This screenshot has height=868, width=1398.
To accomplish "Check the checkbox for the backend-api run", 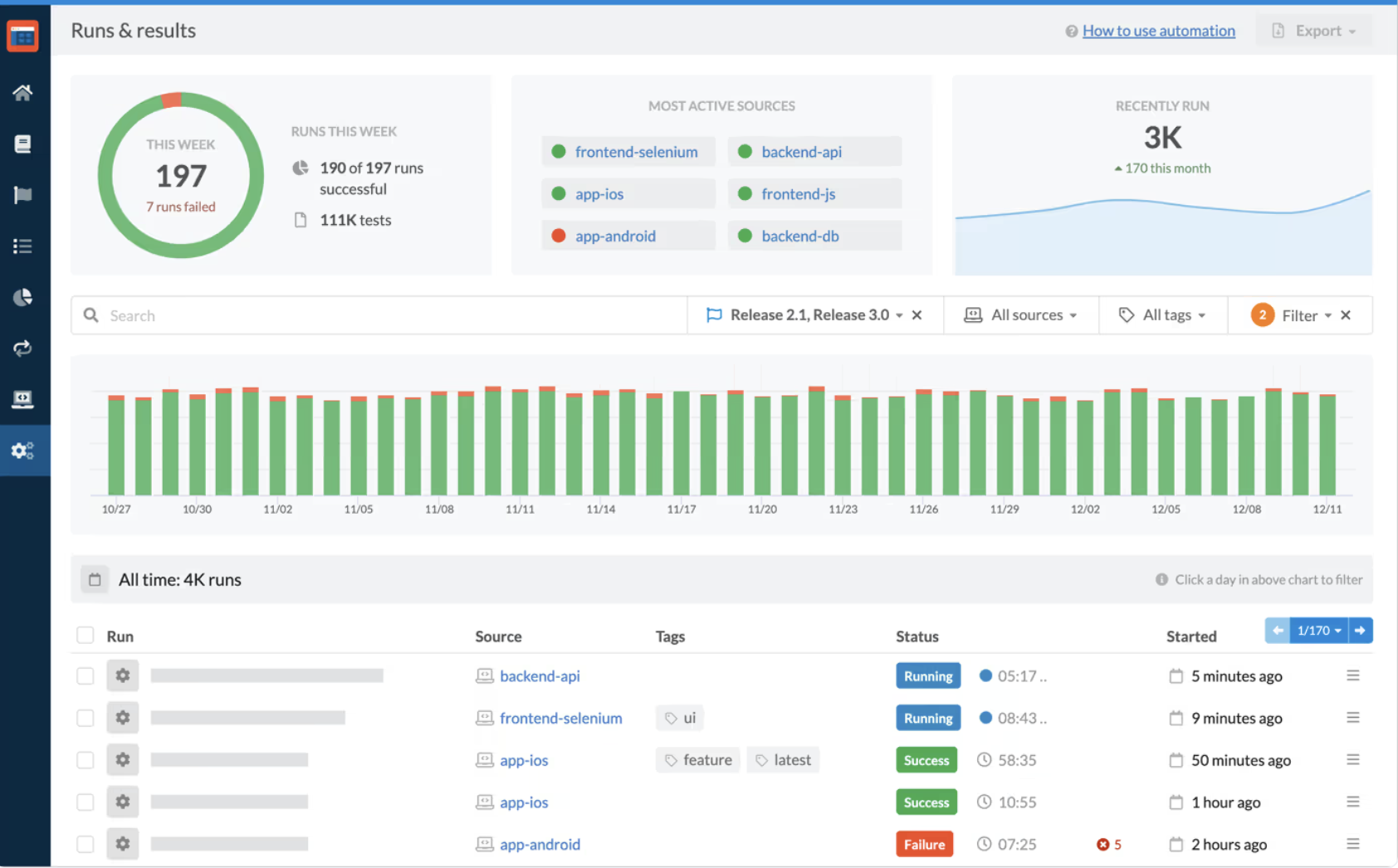I will pyautogui.click(x=86, y=675).
